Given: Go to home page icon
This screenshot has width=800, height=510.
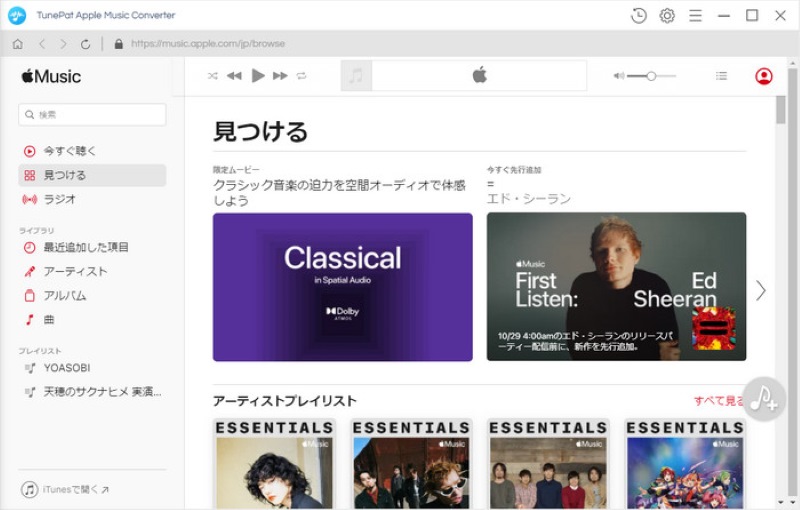Looking at the screenshot, I should click(x=18, y=44).
